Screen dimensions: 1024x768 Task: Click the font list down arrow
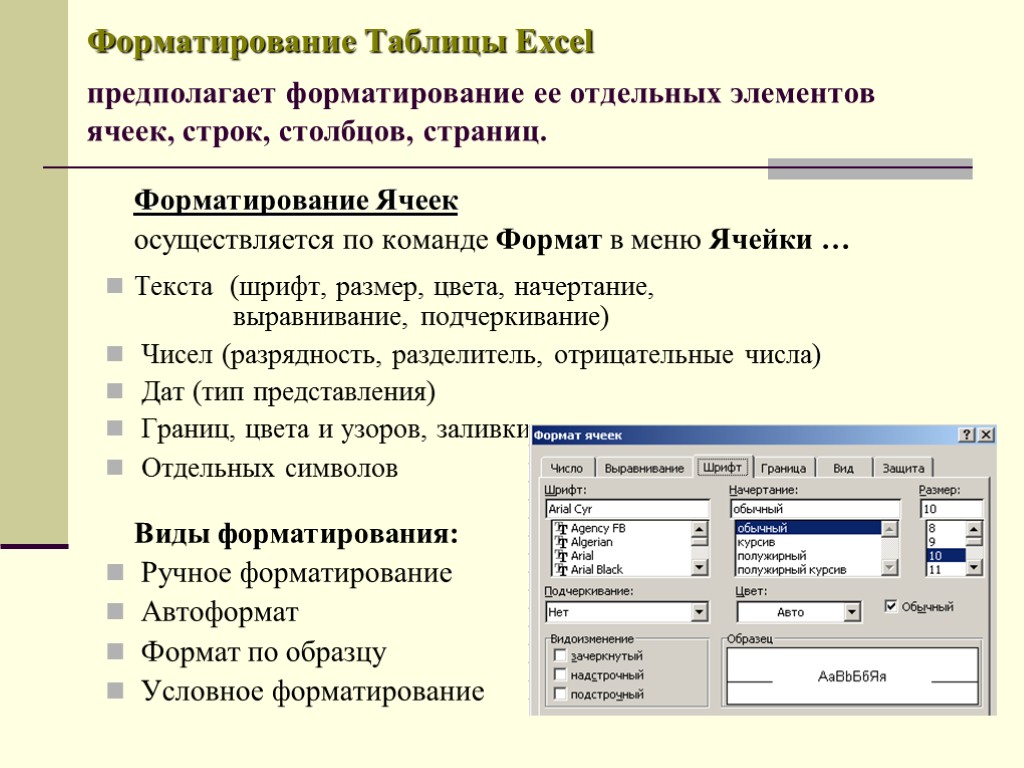699,568
